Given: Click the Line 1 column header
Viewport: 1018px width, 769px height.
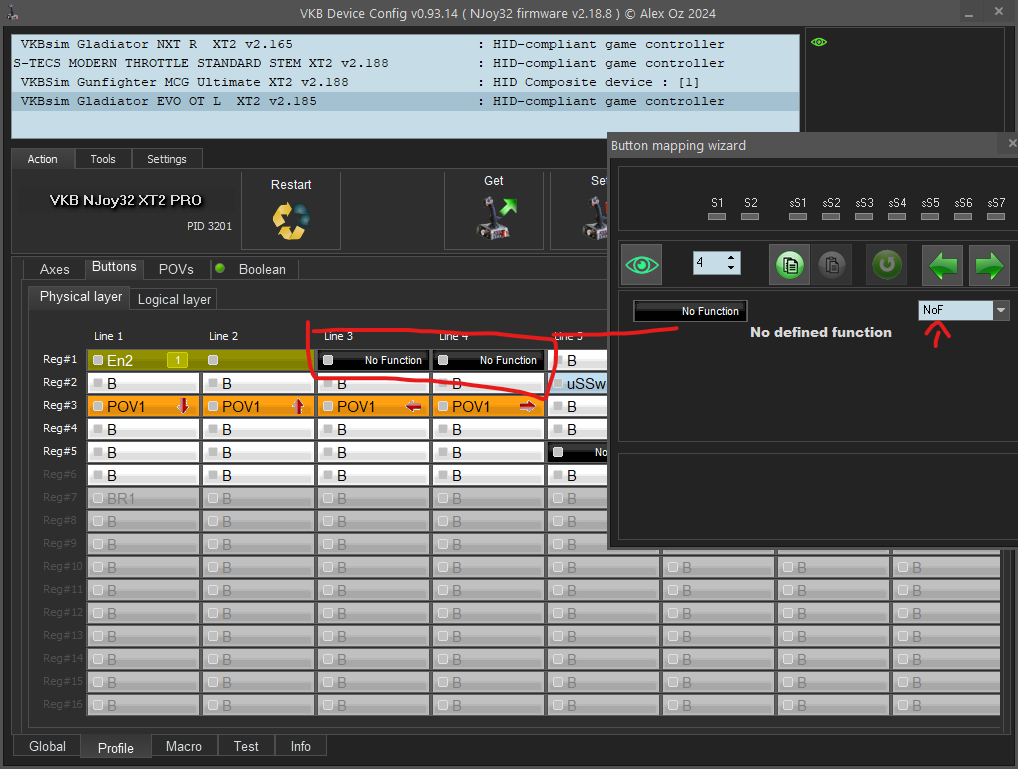Looking at the screenshot, I should click(108, 336).
